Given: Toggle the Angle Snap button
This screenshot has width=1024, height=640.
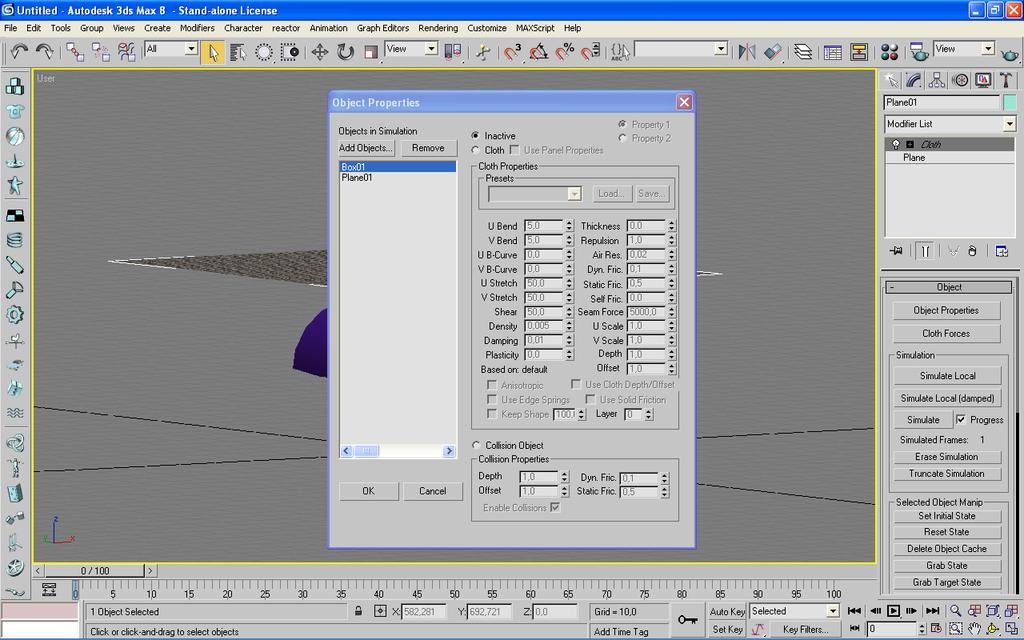Looking at the screenshot, I should tap(538, 52).
